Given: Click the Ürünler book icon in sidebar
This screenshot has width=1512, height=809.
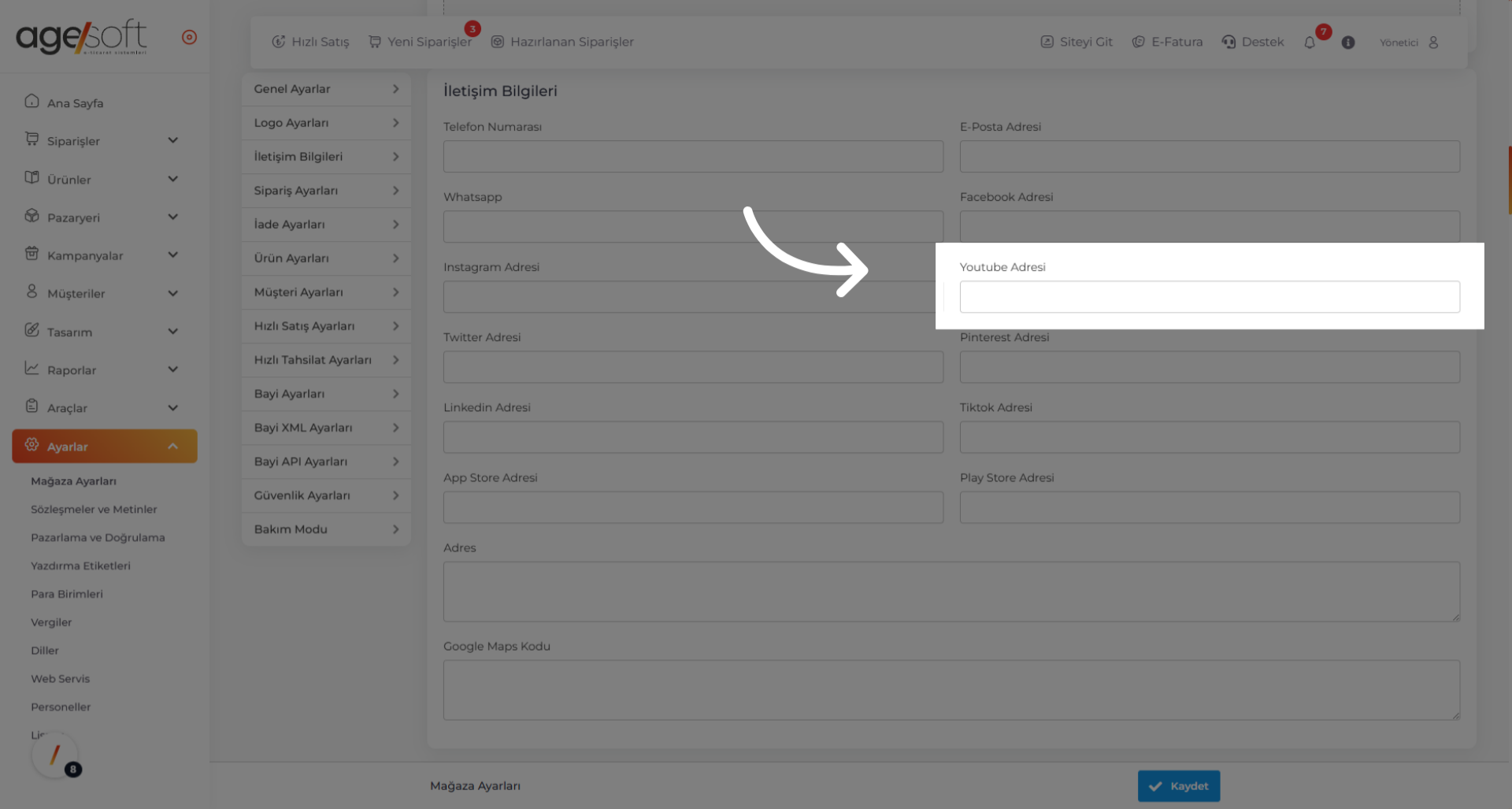Looking at the screenshot, I should [x=31, y=178].
